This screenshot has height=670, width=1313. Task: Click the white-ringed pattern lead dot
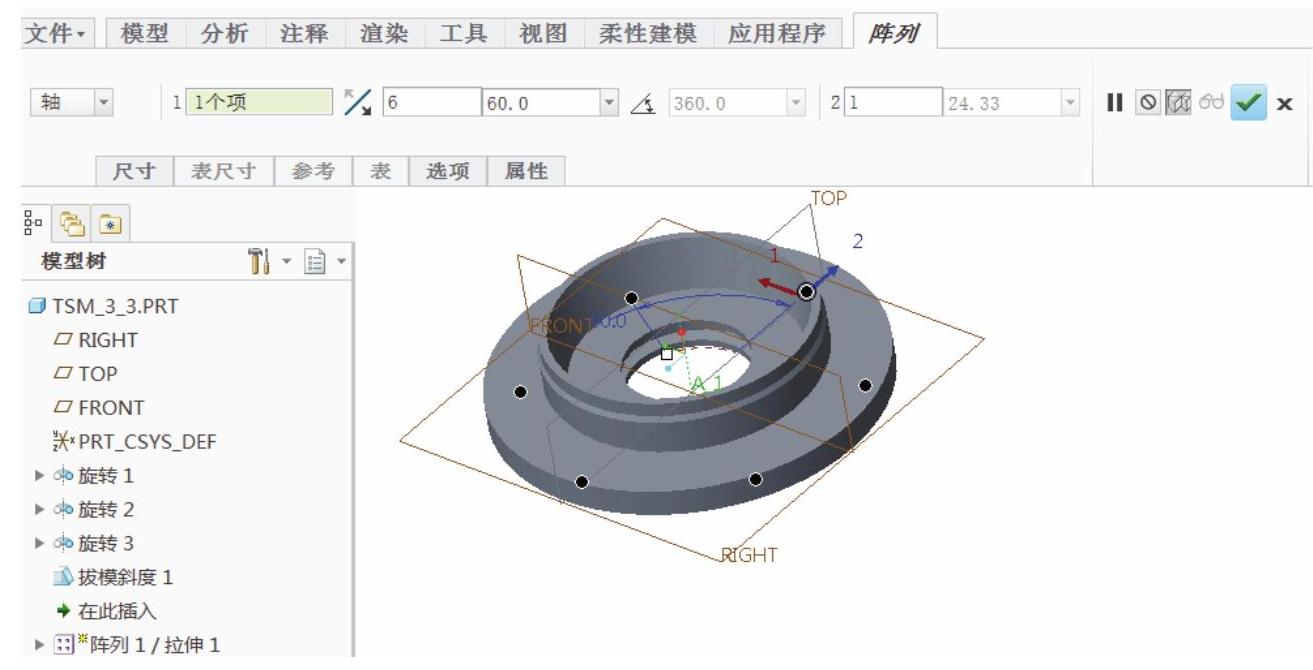coord(807,291)
